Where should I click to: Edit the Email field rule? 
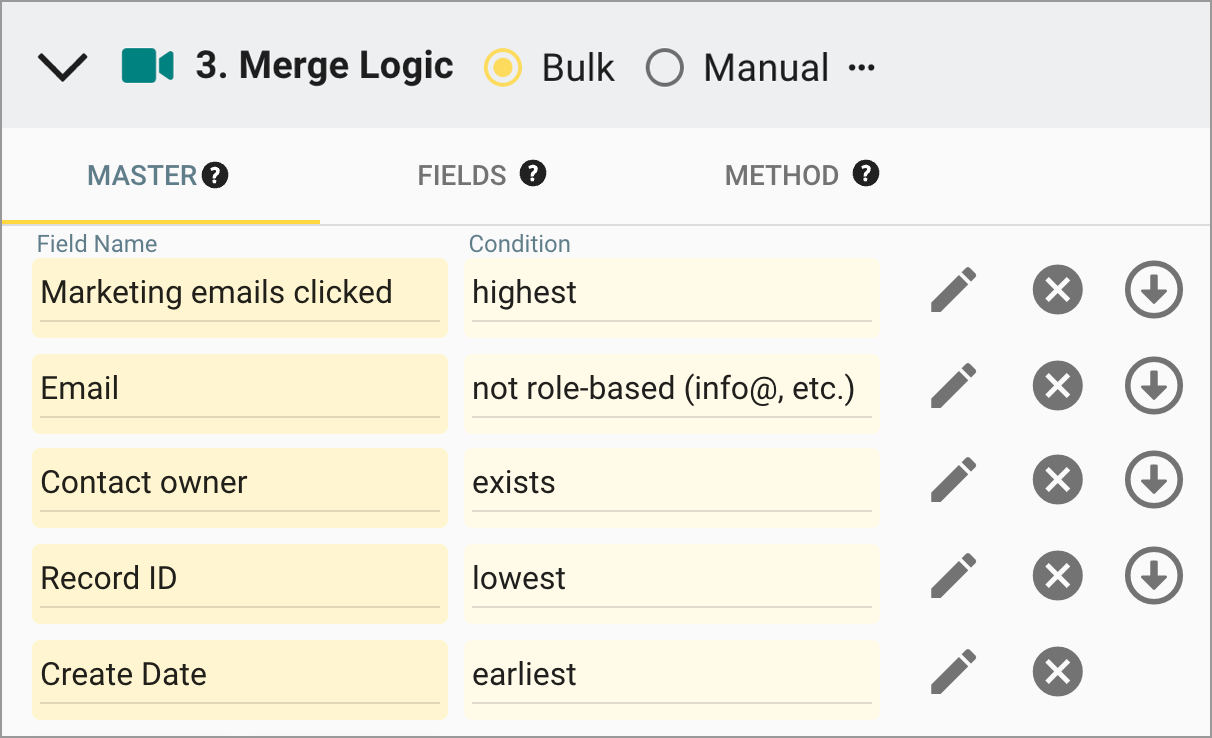[x=953, y=386]
